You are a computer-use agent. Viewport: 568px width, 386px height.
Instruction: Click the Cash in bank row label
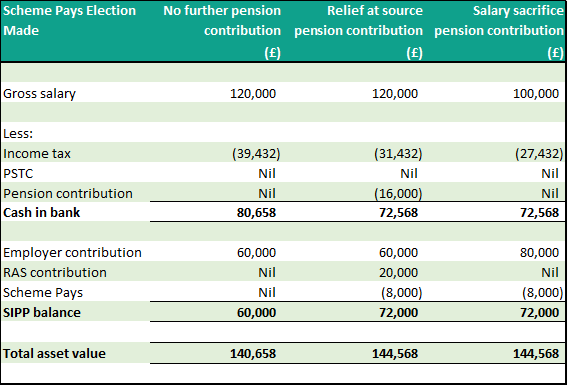tap(41, 213)
